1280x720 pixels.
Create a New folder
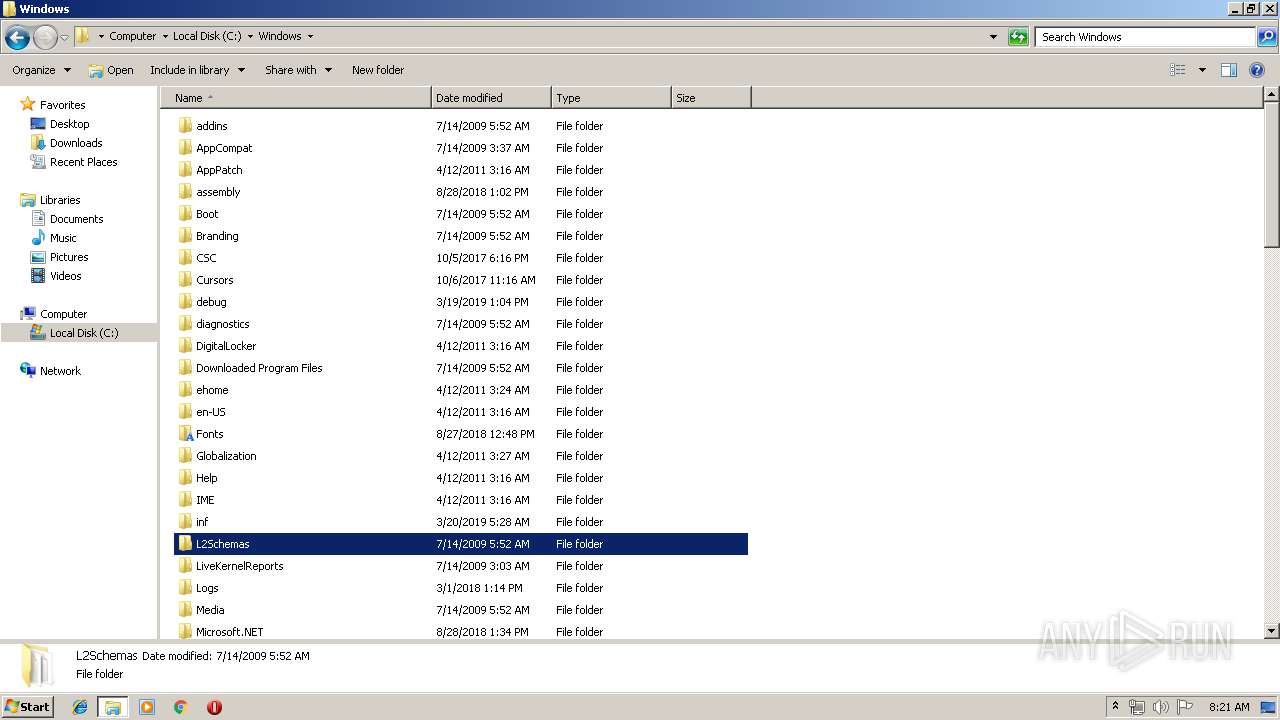(x=378, y=70)
